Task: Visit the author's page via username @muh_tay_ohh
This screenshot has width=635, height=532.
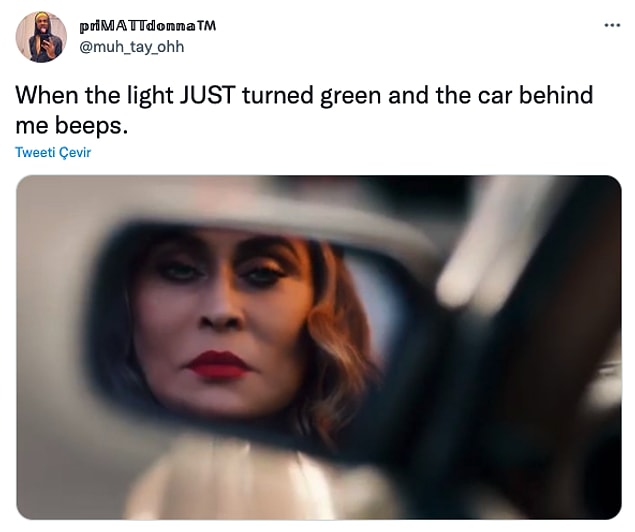Action: (x=132, y=47)
